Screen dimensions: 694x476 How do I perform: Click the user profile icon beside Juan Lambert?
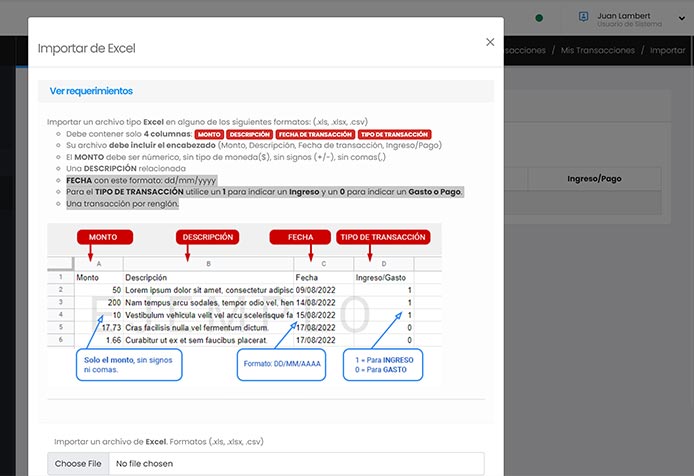(x=583, y=17)
